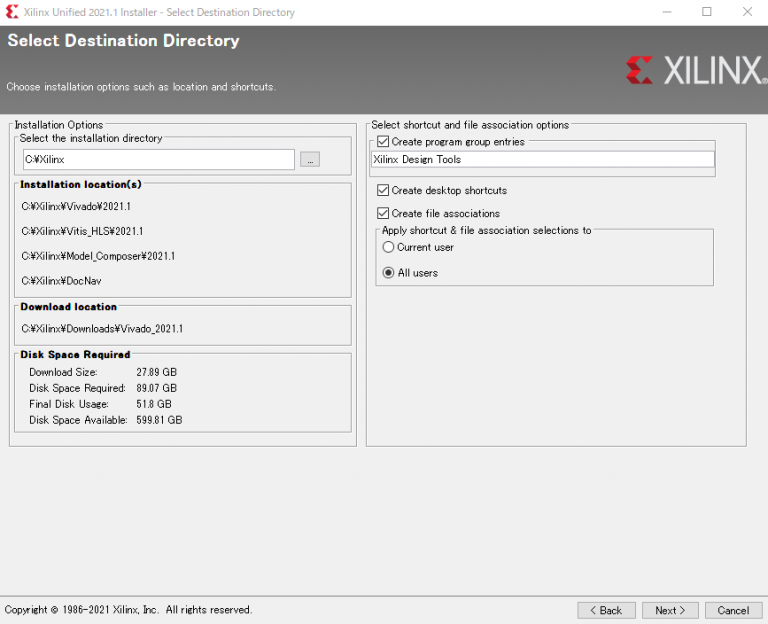The width and height of the screenshot is (768, 624).
Task: Open the installation directory browse button
Action: (310, 160)
